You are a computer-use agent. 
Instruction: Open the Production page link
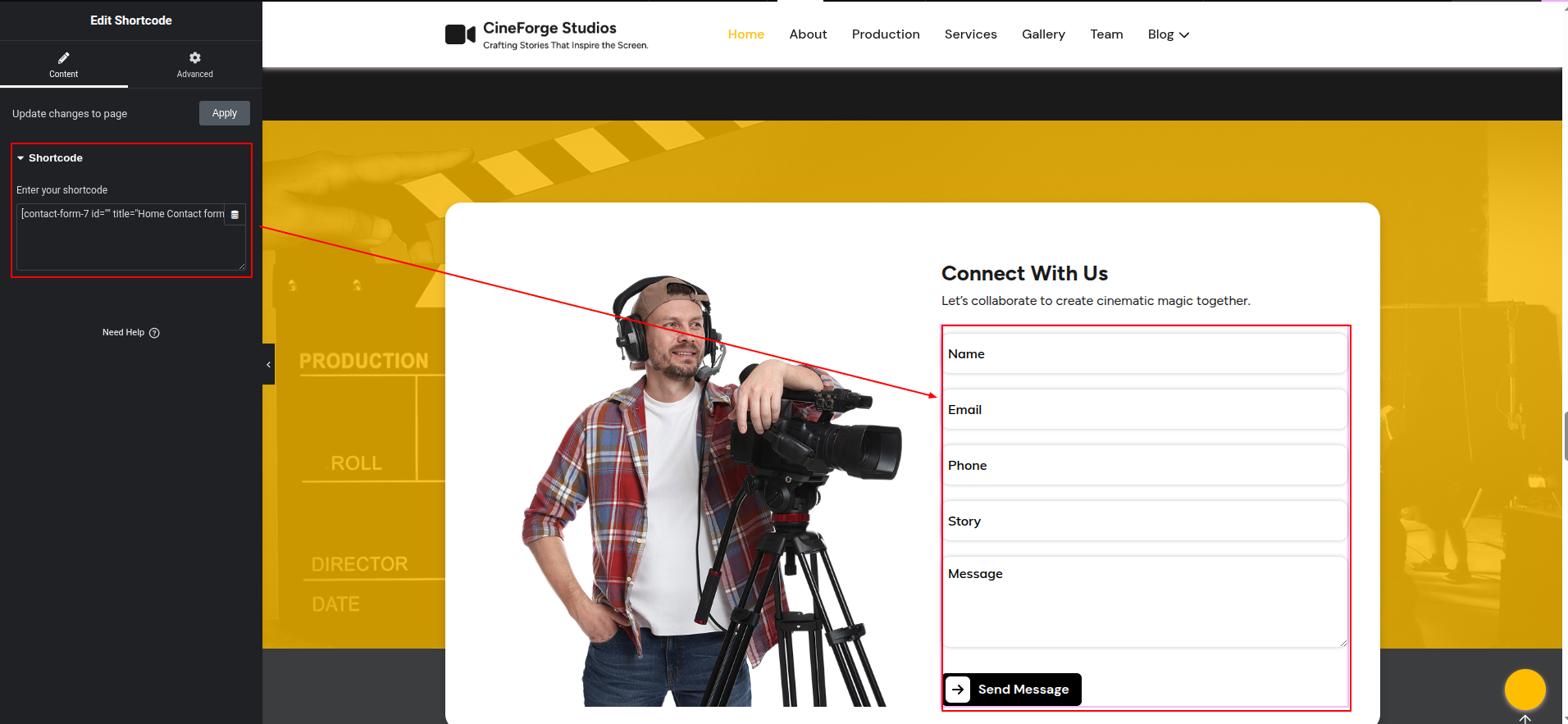click(886, 34)
